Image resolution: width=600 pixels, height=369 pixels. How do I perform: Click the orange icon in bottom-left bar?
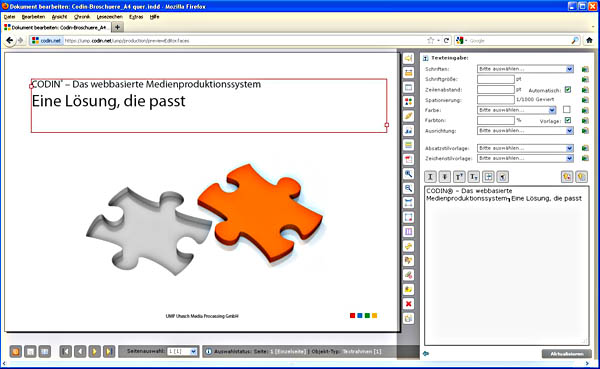[16, 351]
